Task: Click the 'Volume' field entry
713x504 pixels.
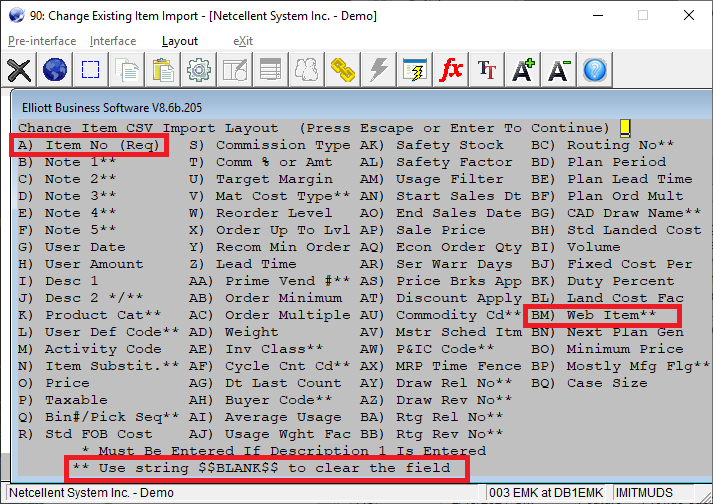Action: tap(576, 247)
